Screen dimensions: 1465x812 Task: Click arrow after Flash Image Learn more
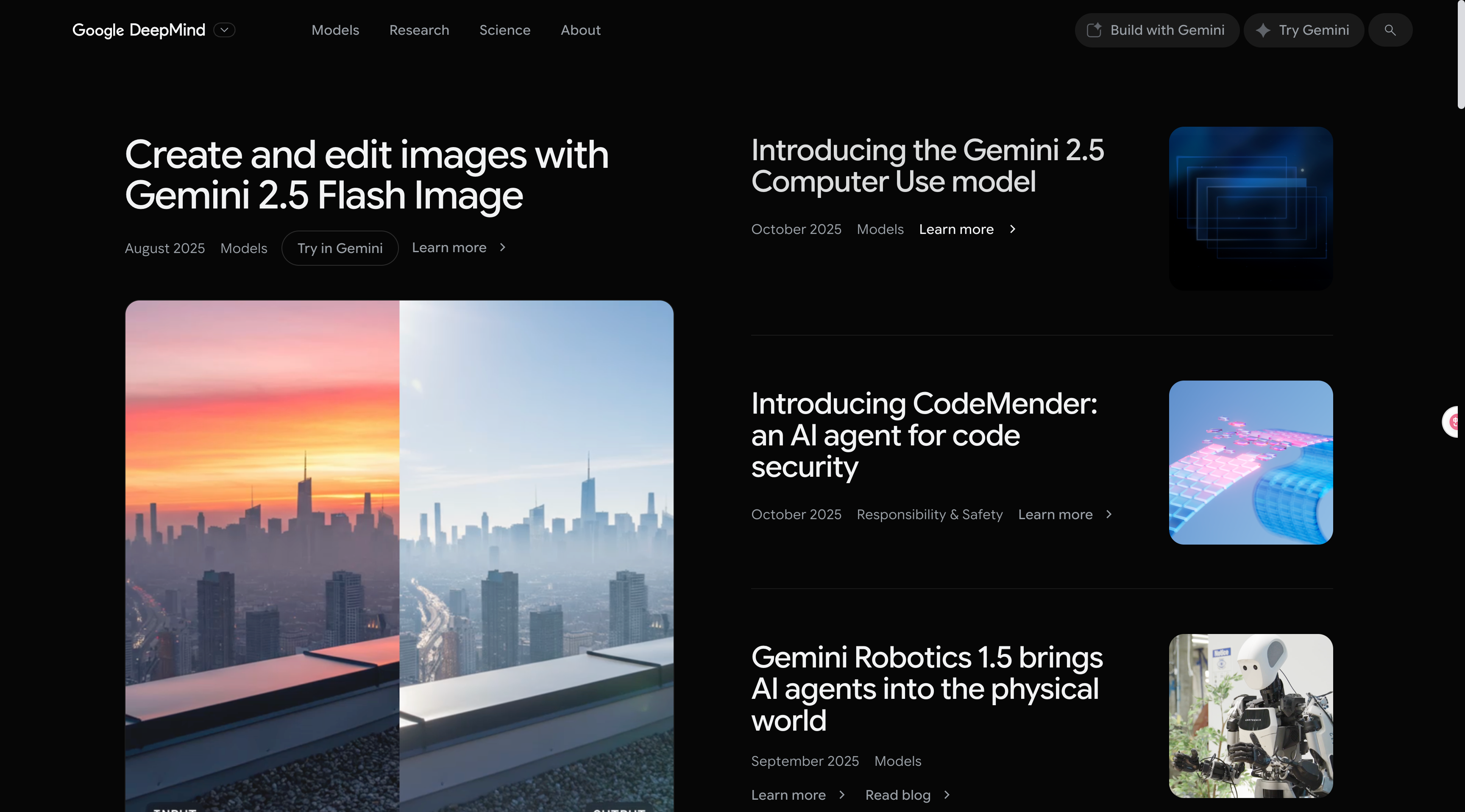[x=503, y=247]
